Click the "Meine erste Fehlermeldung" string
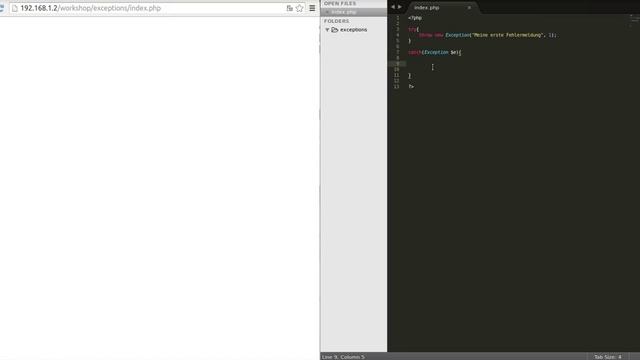Screen dimensions: 640x360 (x=508, y=35)
